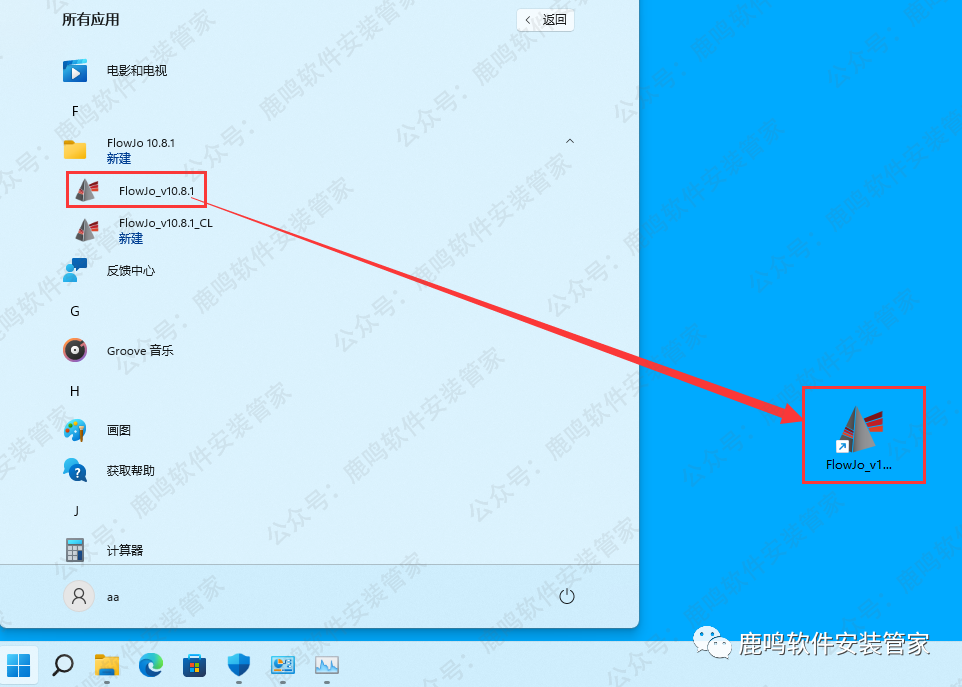Screen dimensions: 962x687
Task: Click the 计算器 label
Action: [x=125, y=550]
